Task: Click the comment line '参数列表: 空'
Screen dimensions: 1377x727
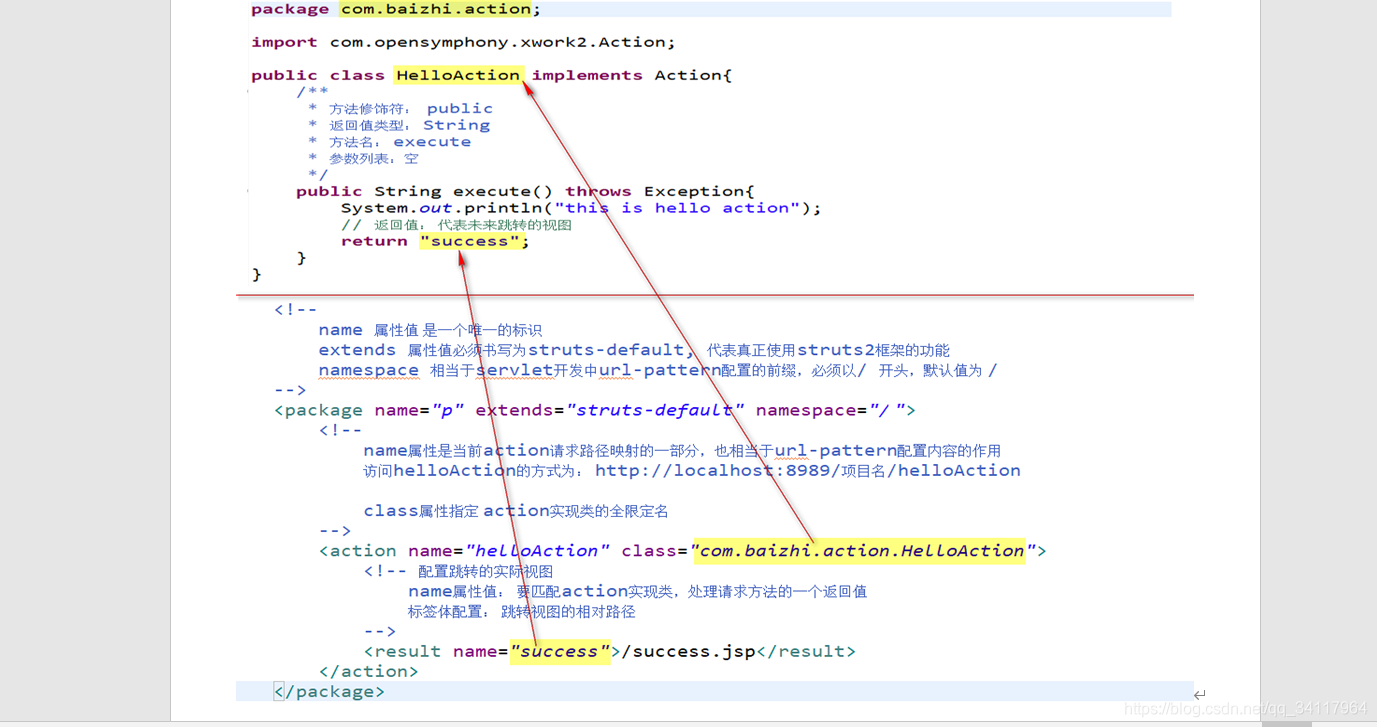Action: click(364, 158)
